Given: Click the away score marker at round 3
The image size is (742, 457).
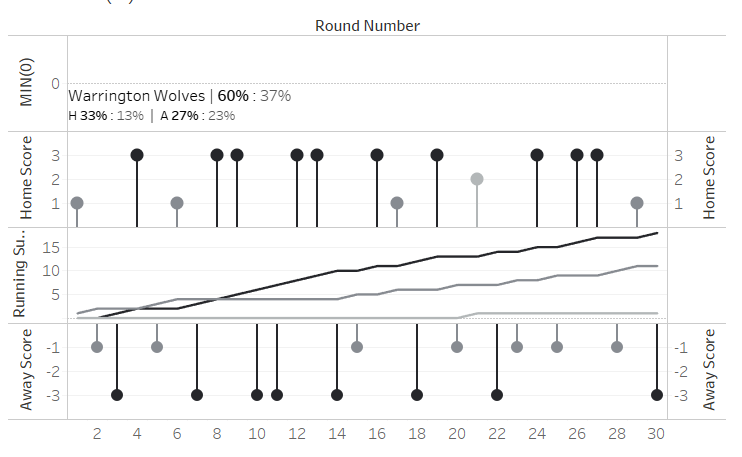Looking at the screenshot, I should tap(117, 395).
